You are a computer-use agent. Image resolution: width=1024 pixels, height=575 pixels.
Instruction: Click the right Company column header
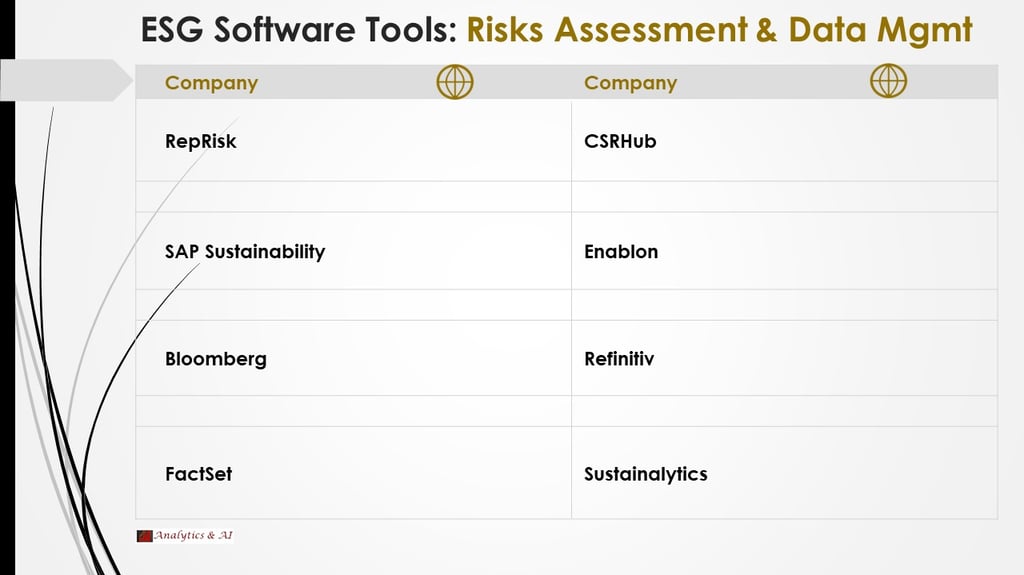point(630,83)
